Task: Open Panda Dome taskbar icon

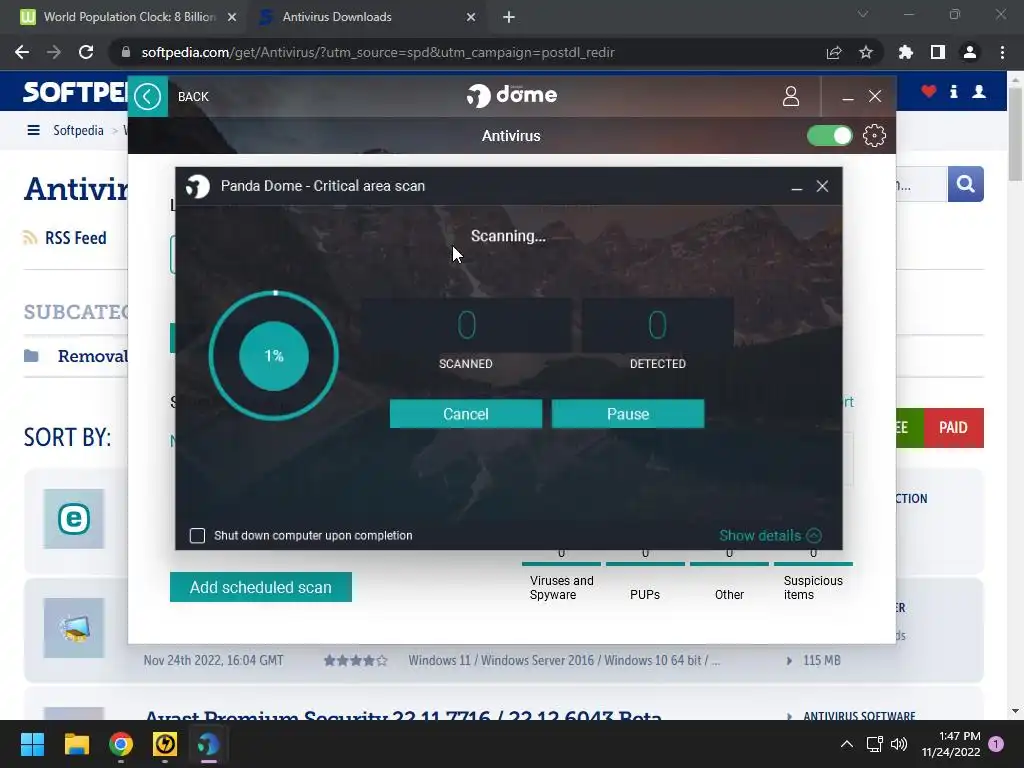Action: tap(209, 744)
